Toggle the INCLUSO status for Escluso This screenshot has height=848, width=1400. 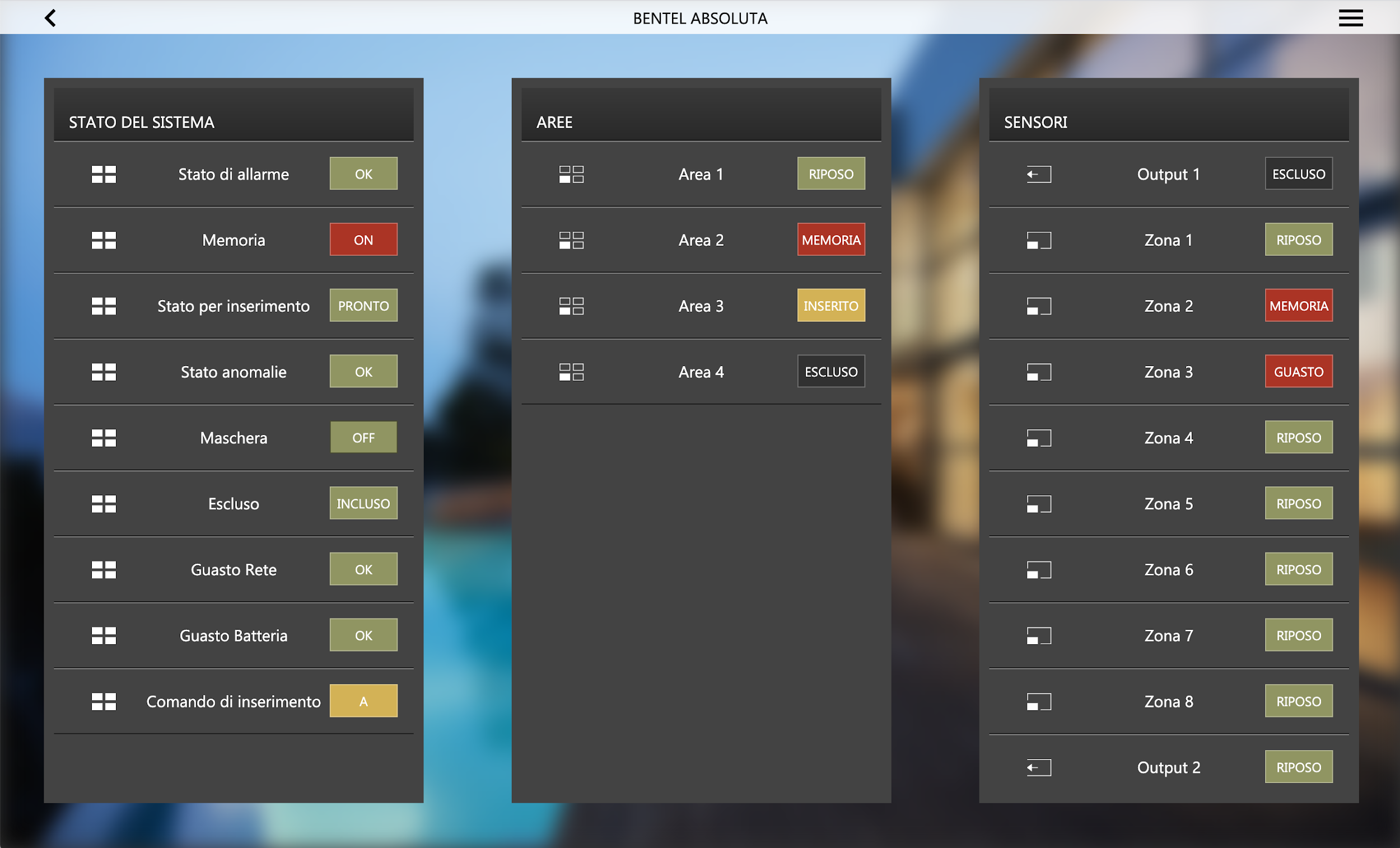point(363,503)
